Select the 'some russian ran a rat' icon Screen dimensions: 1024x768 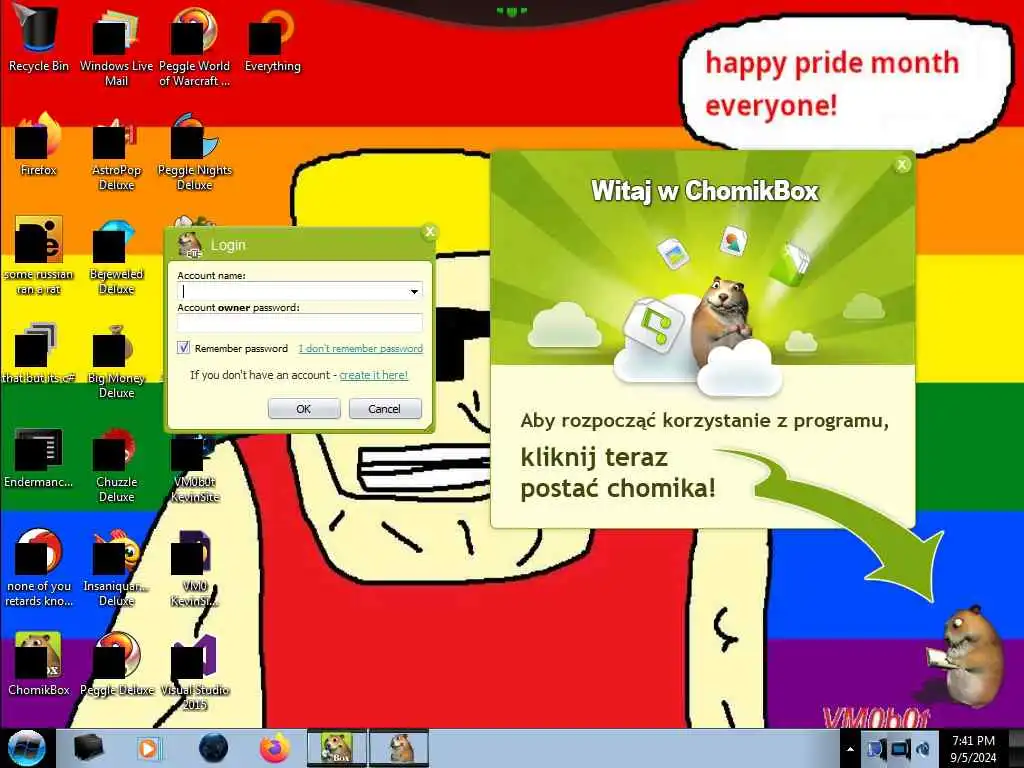pyautogui.click(x=38, y=255)
